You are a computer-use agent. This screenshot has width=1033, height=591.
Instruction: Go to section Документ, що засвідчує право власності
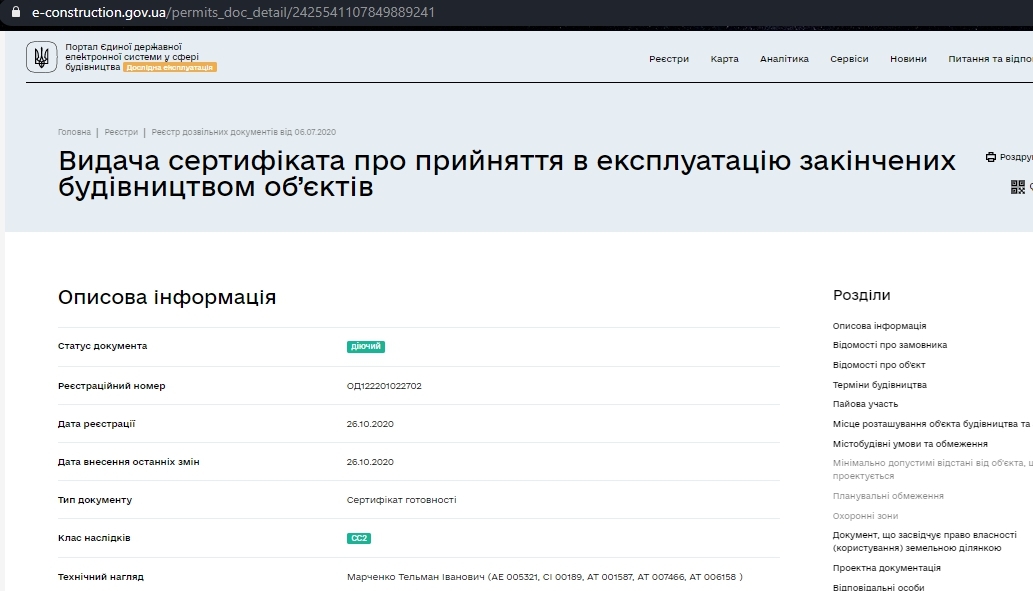click(x=924, y=541)
